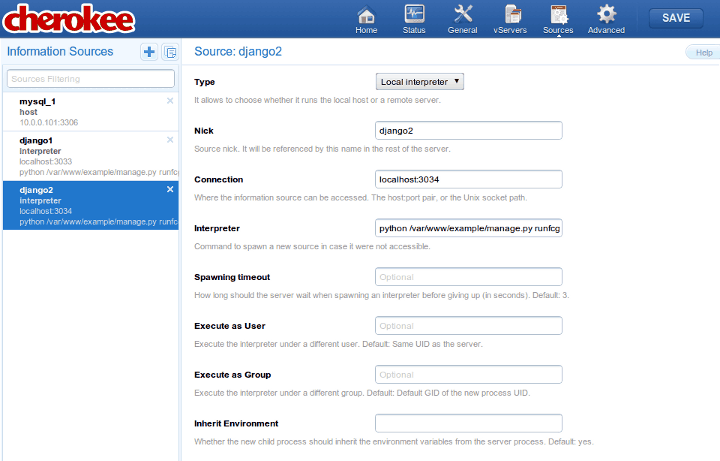Viewport: 720px width, 461px height.
Task: Click the Nick text field
Action: 468,131
